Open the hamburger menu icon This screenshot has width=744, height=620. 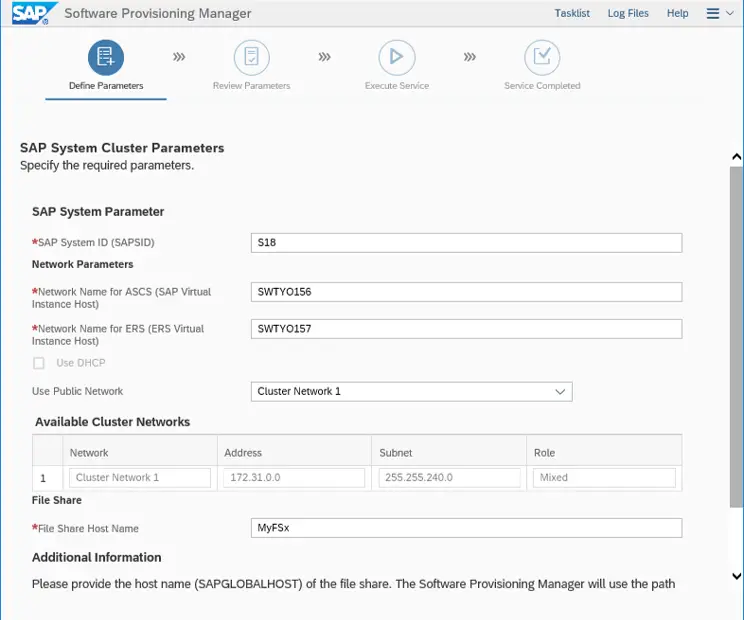coord(713,13)
